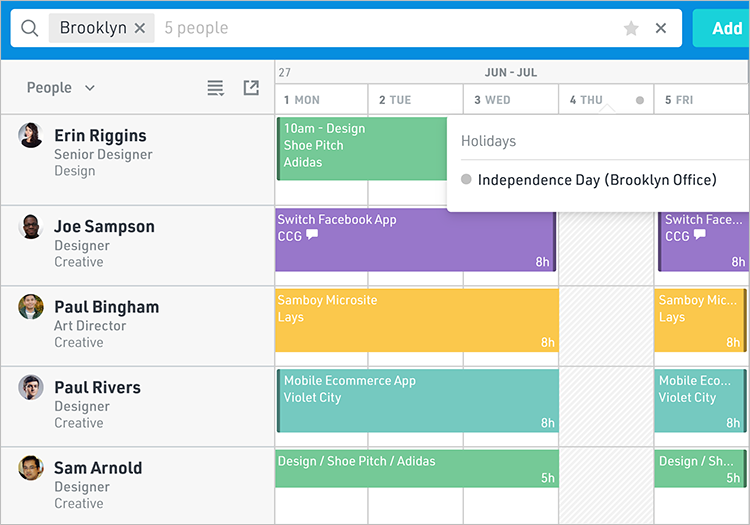Open the People view dropdown

pyautogui.click(x=61, y=88)
